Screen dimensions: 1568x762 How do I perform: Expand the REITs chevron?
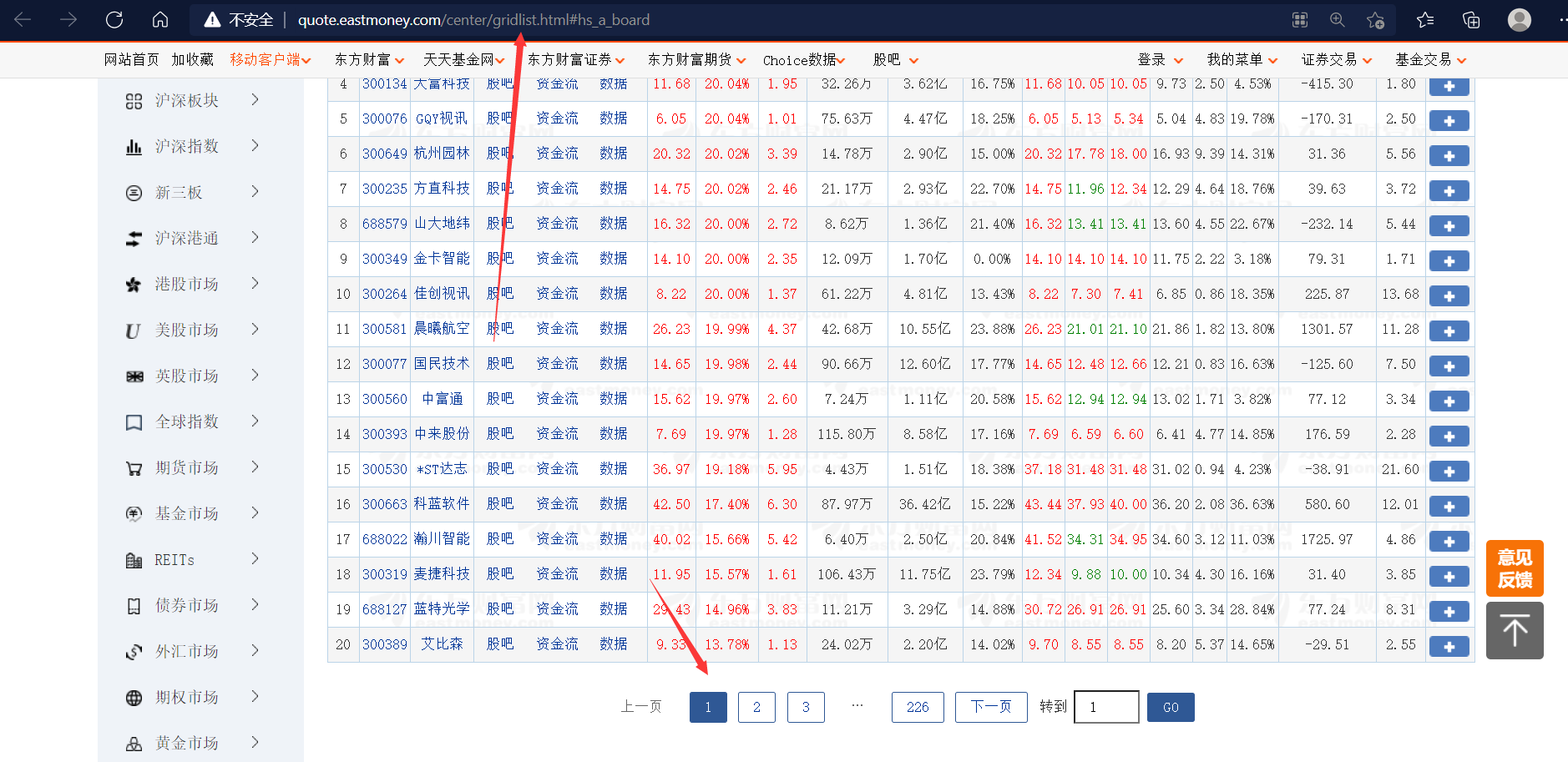[255, 559]
